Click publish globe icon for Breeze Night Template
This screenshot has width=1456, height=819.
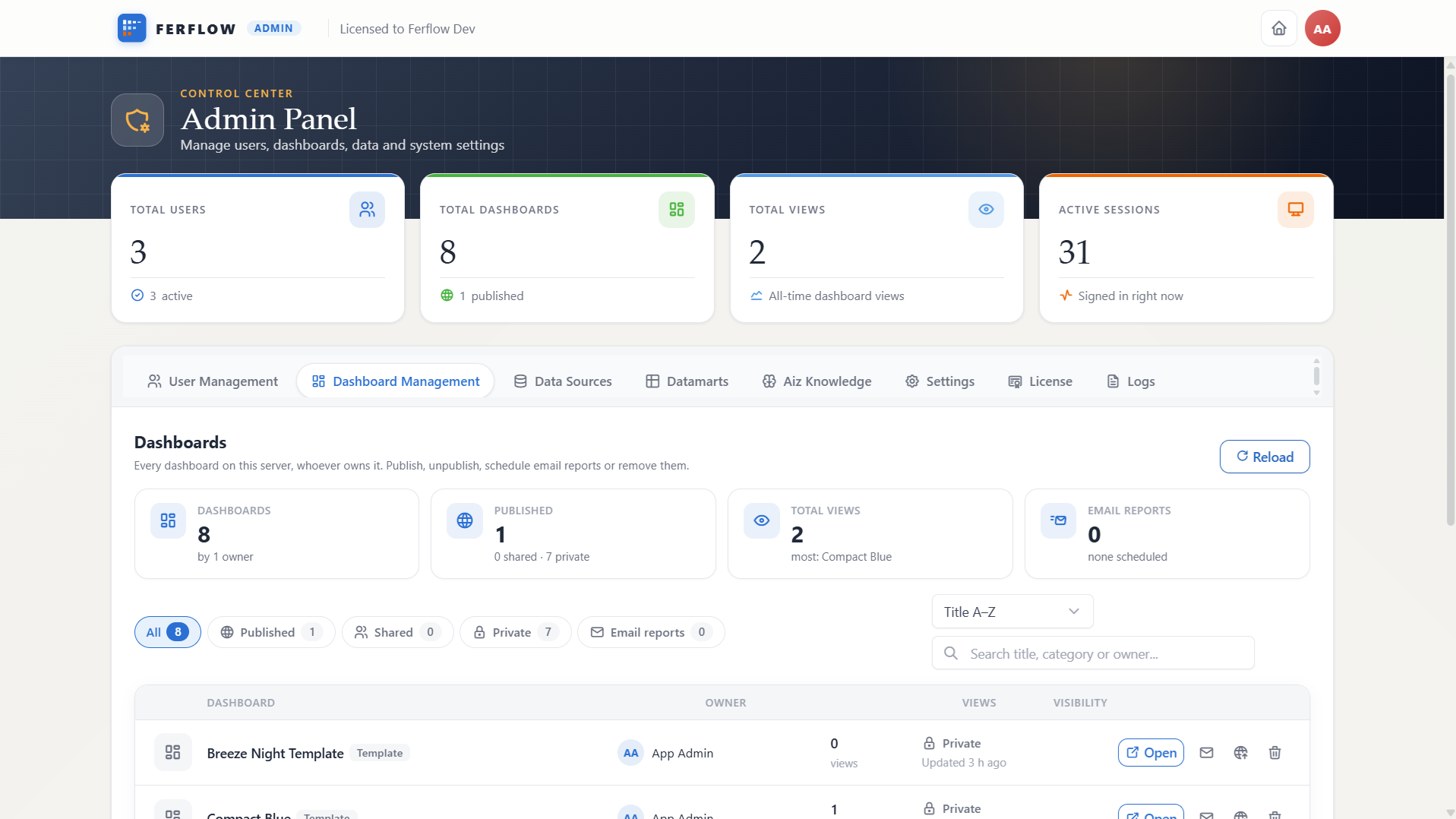(1240, 753)
